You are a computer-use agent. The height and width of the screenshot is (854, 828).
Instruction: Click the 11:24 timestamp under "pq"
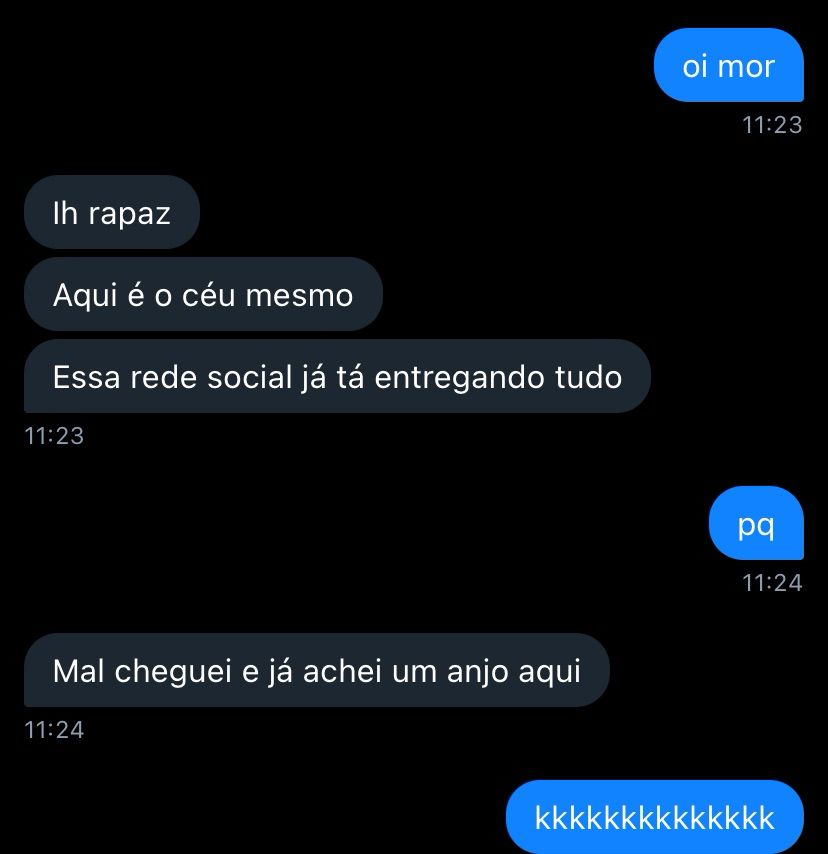tap(772, 583)
